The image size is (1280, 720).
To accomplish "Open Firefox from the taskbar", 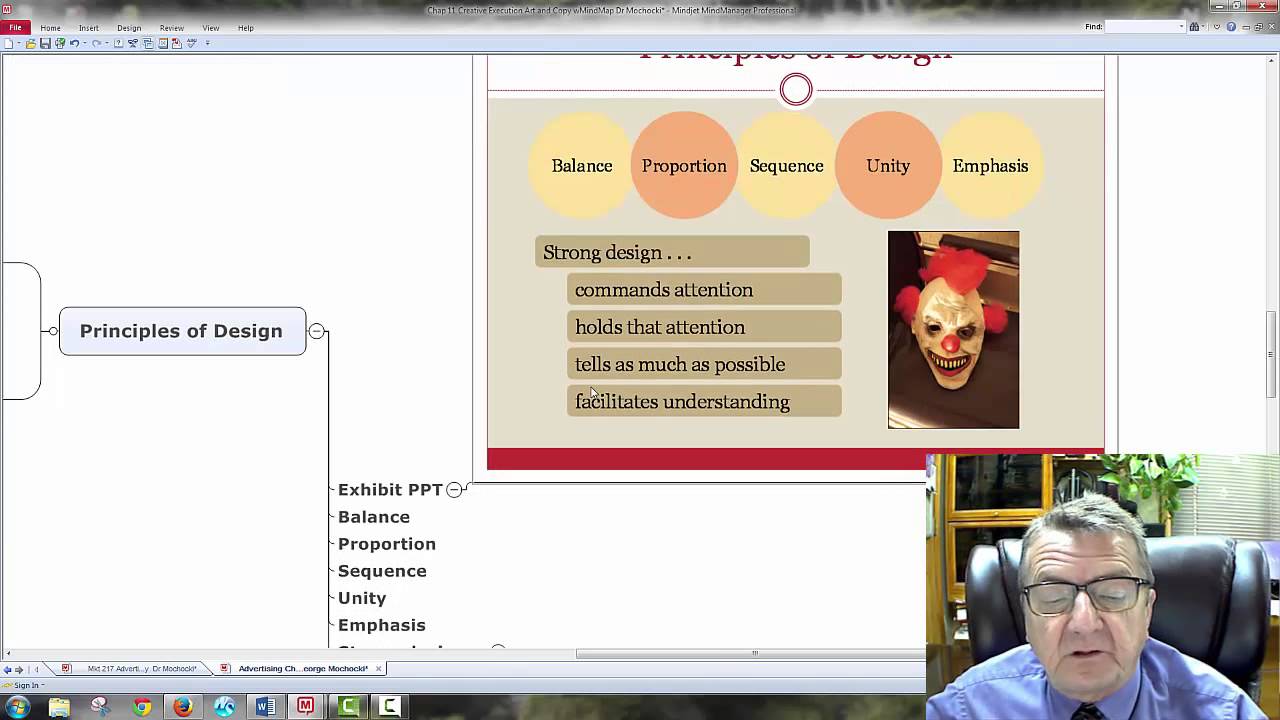I will click(x=182, y=707).
